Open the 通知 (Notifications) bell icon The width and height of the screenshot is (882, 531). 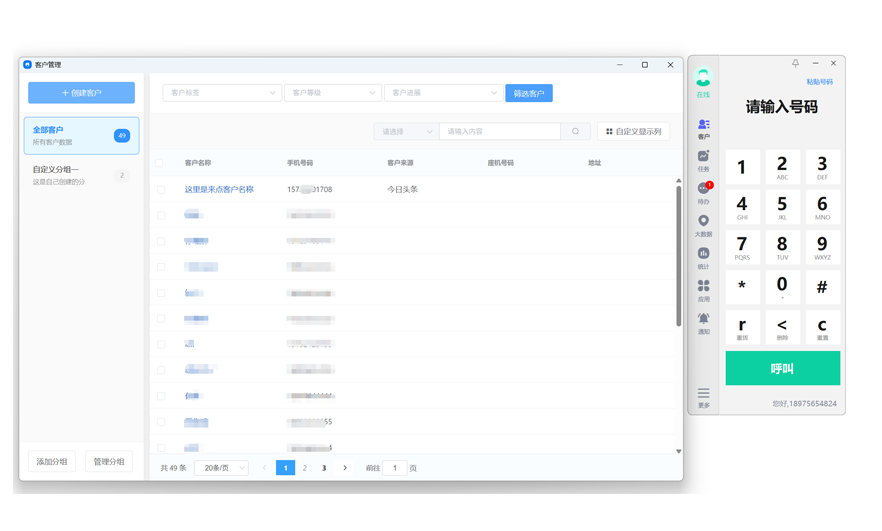(703, 321)
